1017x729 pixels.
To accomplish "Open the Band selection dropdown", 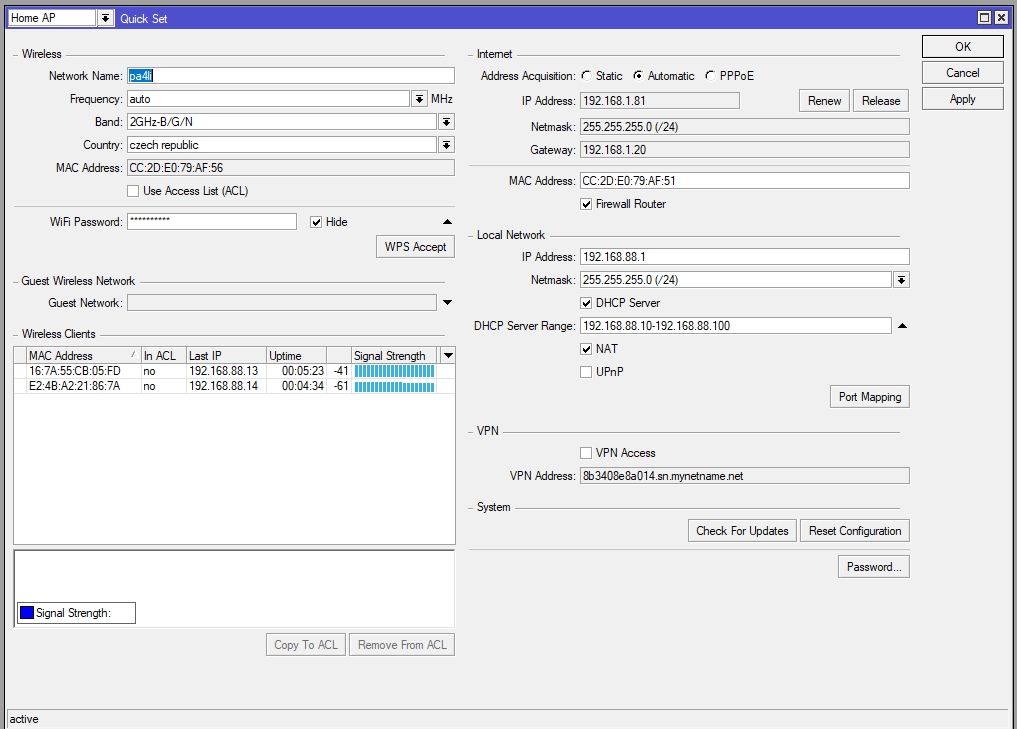I will coord(446,122).
